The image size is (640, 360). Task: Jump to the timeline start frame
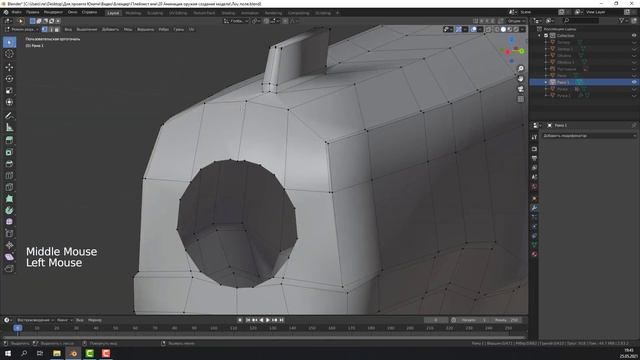coord(248,320)
